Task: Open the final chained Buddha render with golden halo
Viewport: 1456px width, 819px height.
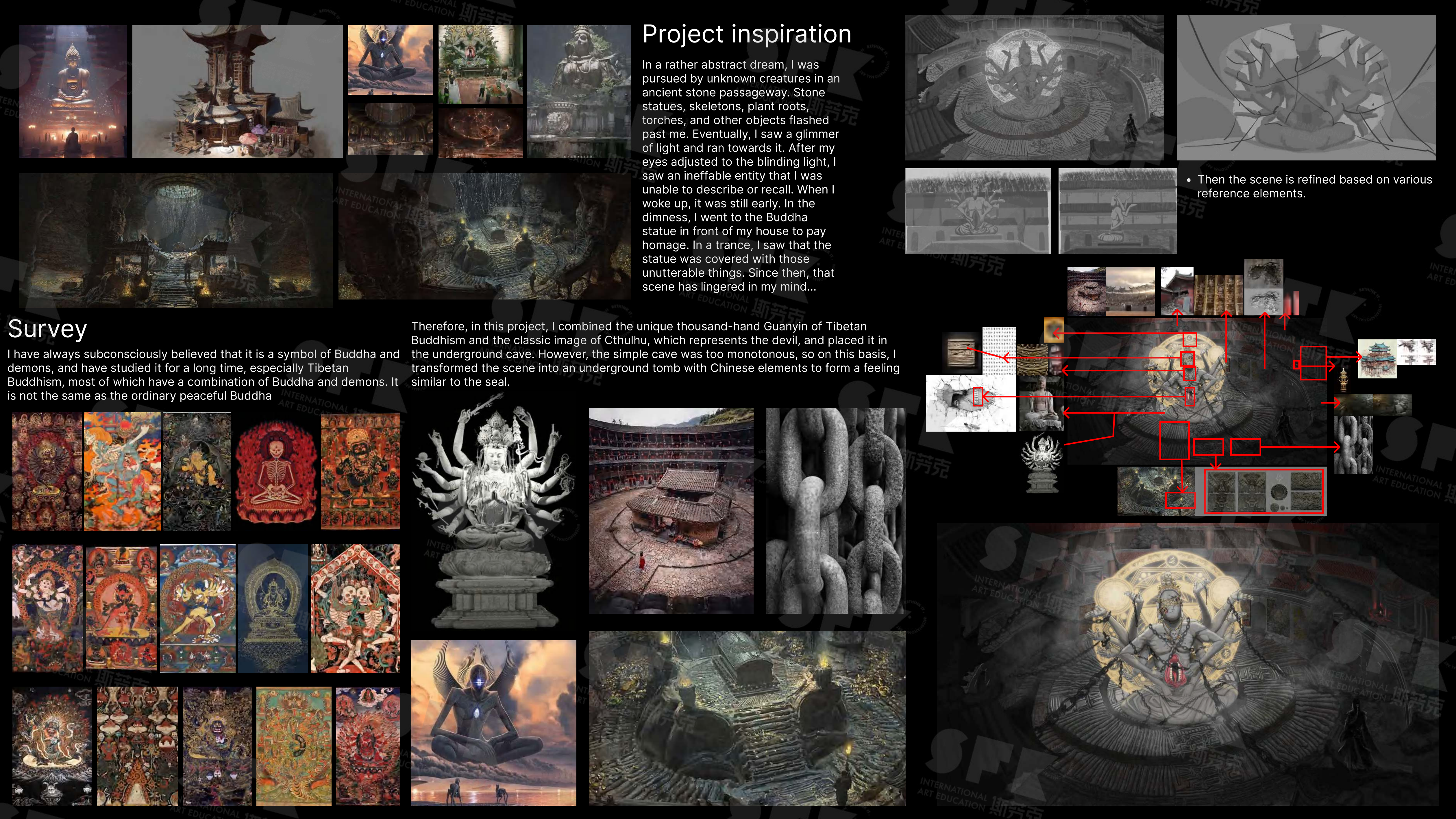Action: pos(1187,665)
